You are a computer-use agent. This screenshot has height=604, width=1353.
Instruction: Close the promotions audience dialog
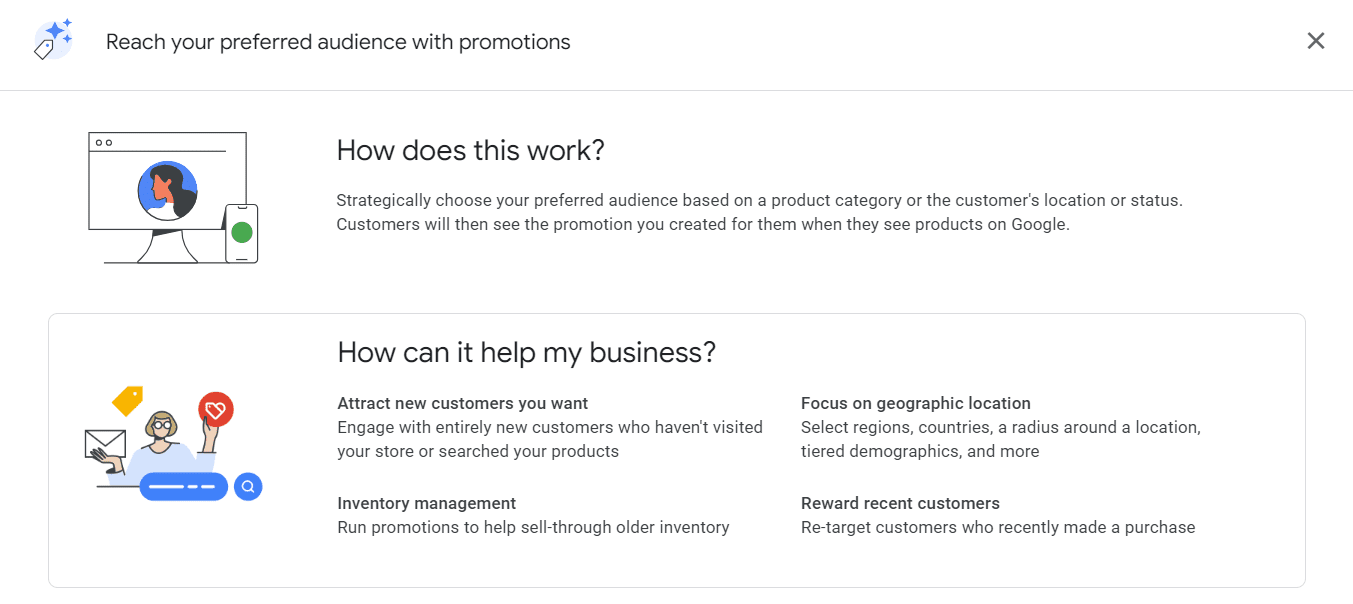coord(1316,41)
